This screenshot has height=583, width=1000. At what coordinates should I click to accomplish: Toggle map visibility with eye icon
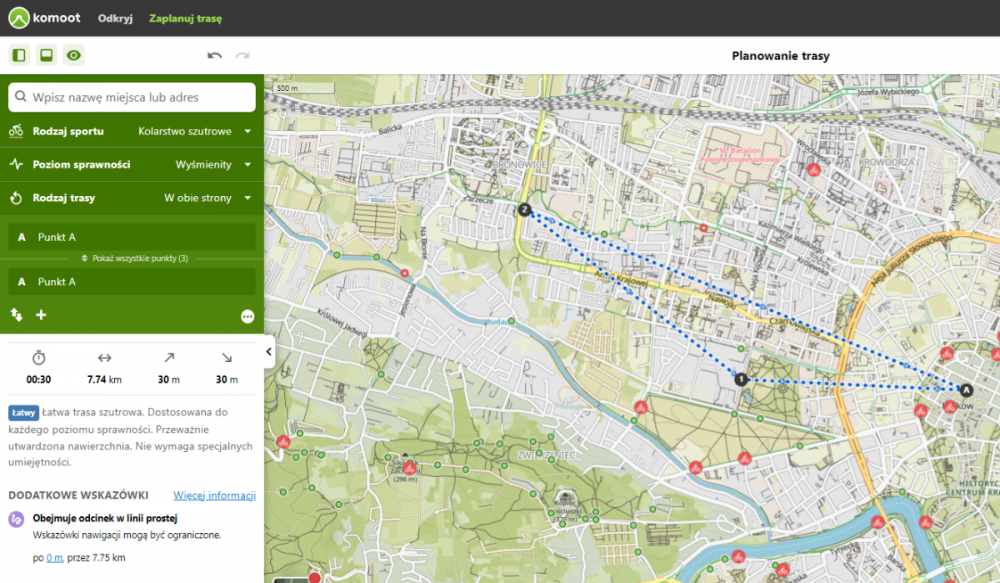tap(74, 55)
